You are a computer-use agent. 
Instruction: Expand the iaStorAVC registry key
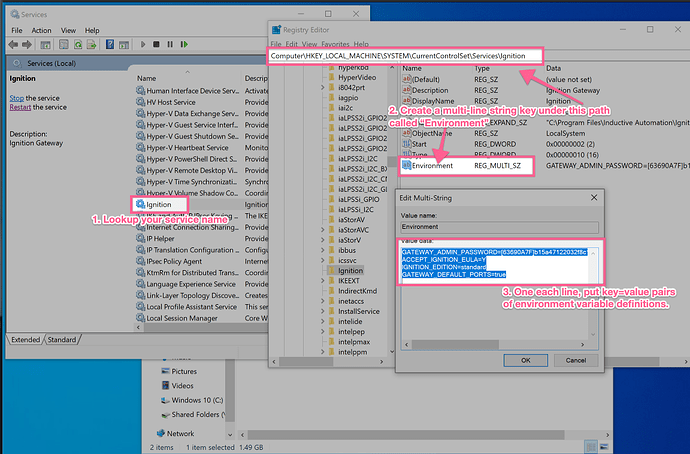(323, 230)
